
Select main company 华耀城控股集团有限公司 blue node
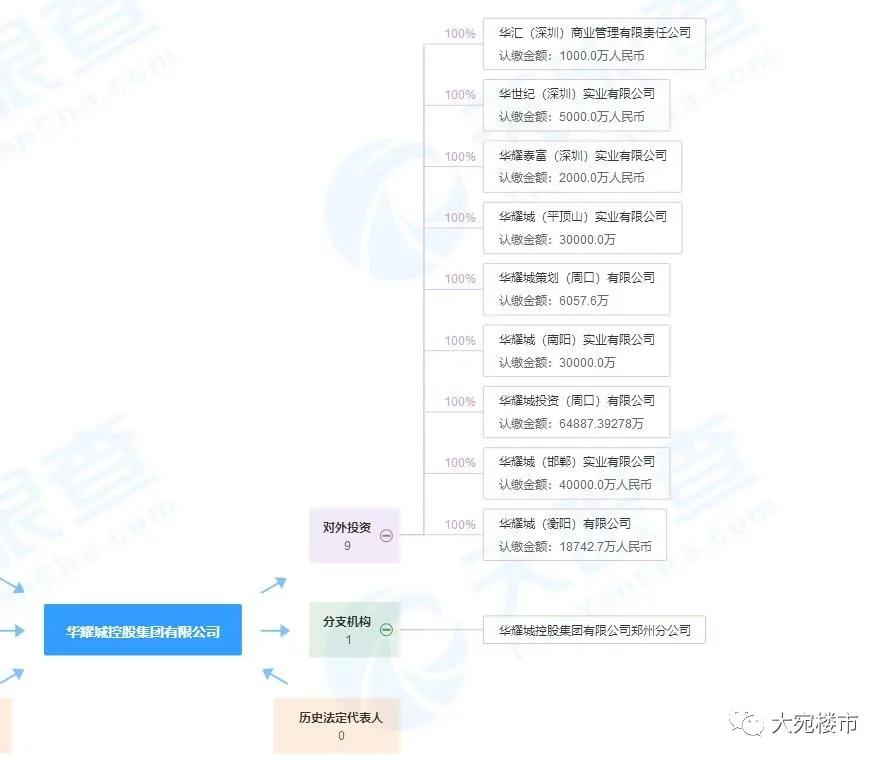click(142, 630)
